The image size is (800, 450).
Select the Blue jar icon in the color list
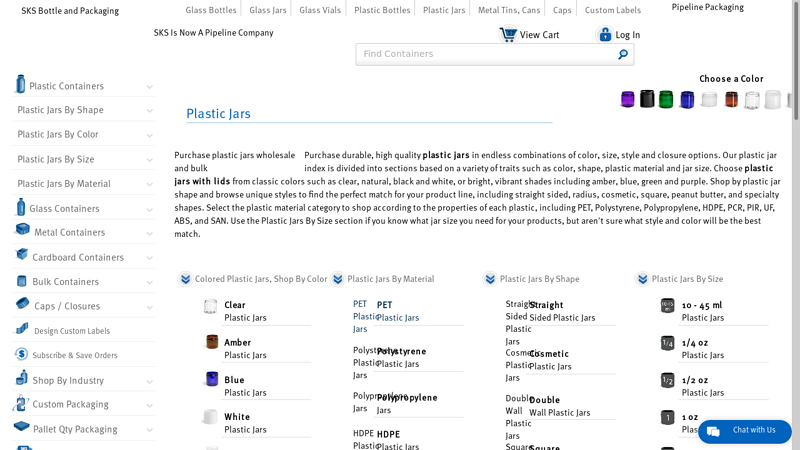pos(212,379)
